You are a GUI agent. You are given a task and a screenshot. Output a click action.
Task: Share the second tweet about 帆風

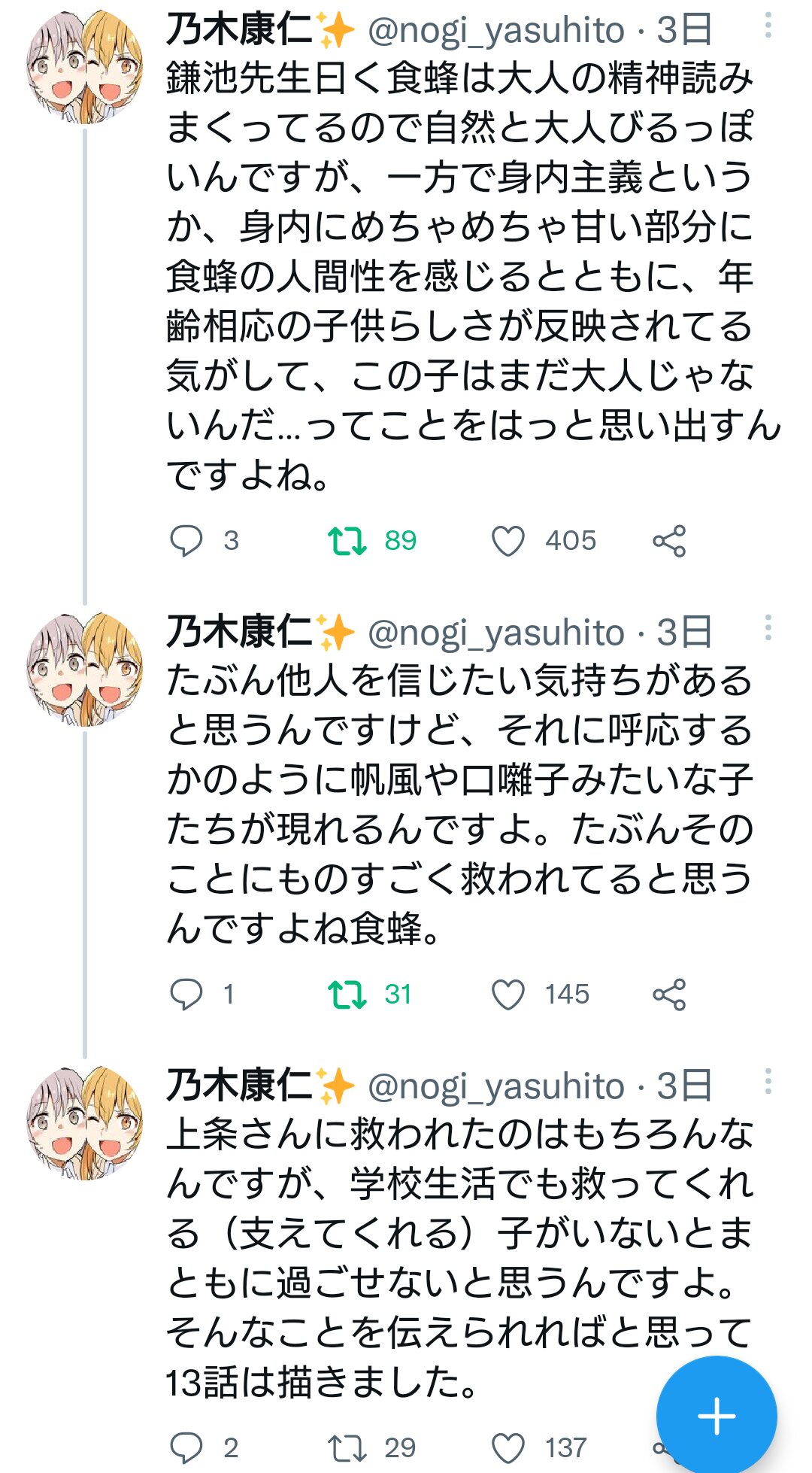pos(669,995)
